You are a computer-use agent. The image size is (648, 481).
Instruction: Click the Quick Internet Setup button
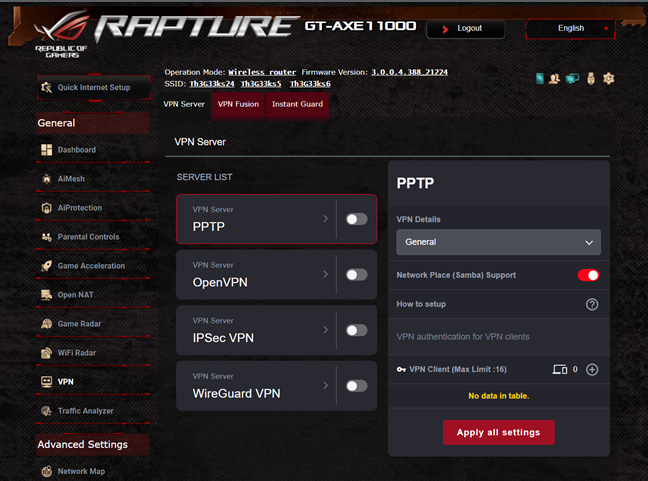[94, 87]
